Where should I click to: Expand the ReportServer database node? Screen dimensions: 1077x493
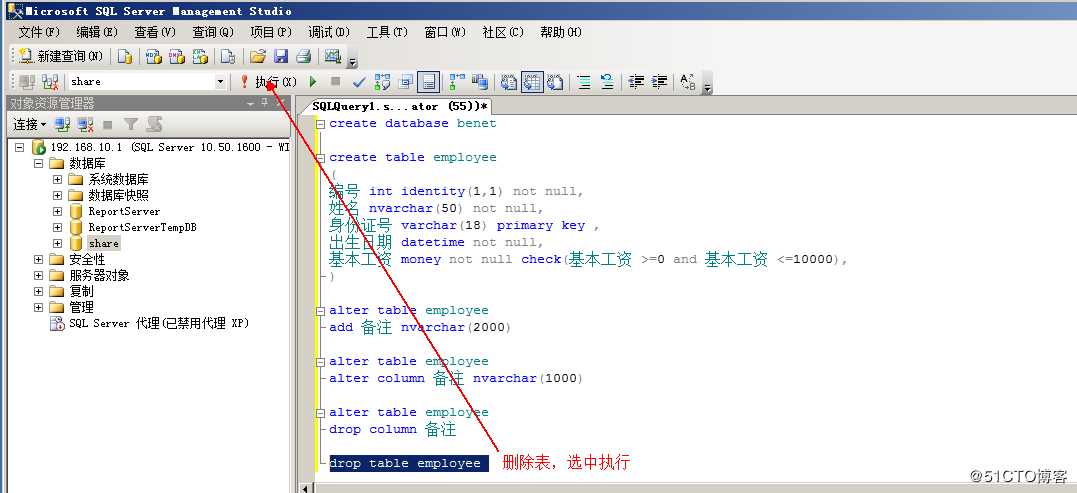[57, 211]
